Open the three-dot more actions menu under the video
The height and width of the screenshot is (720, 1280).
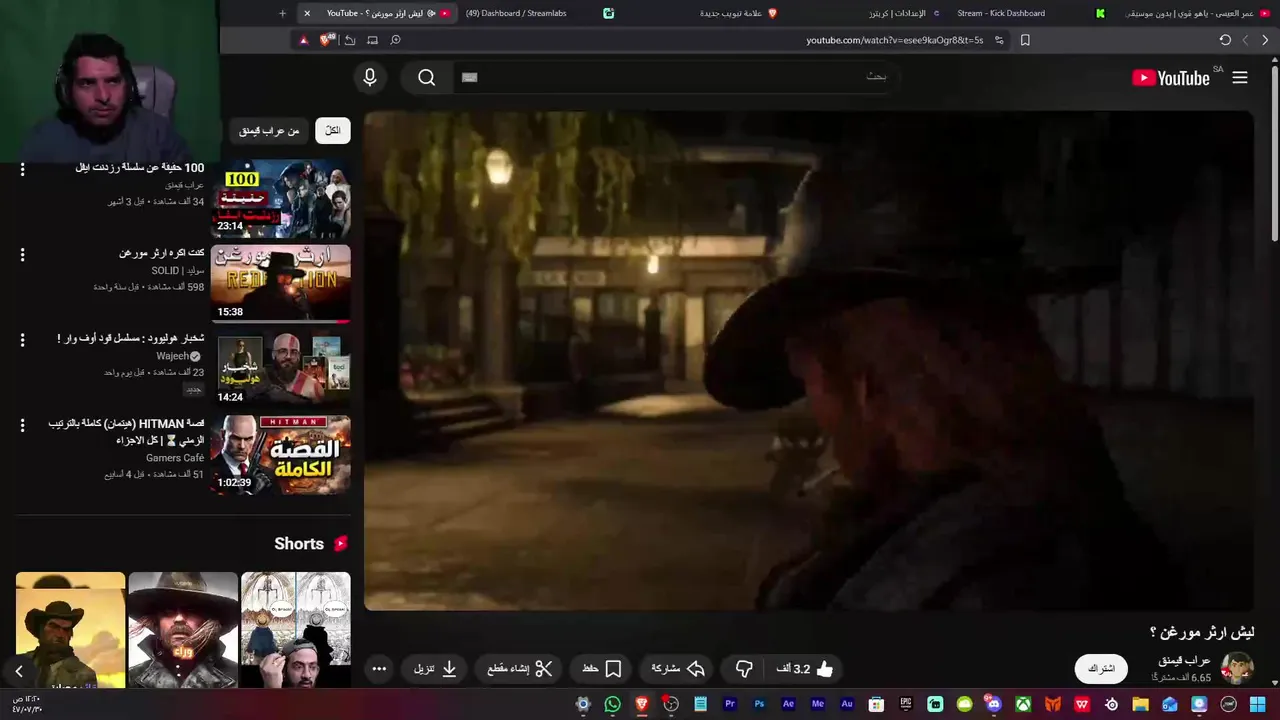click(x=379, y=669)
